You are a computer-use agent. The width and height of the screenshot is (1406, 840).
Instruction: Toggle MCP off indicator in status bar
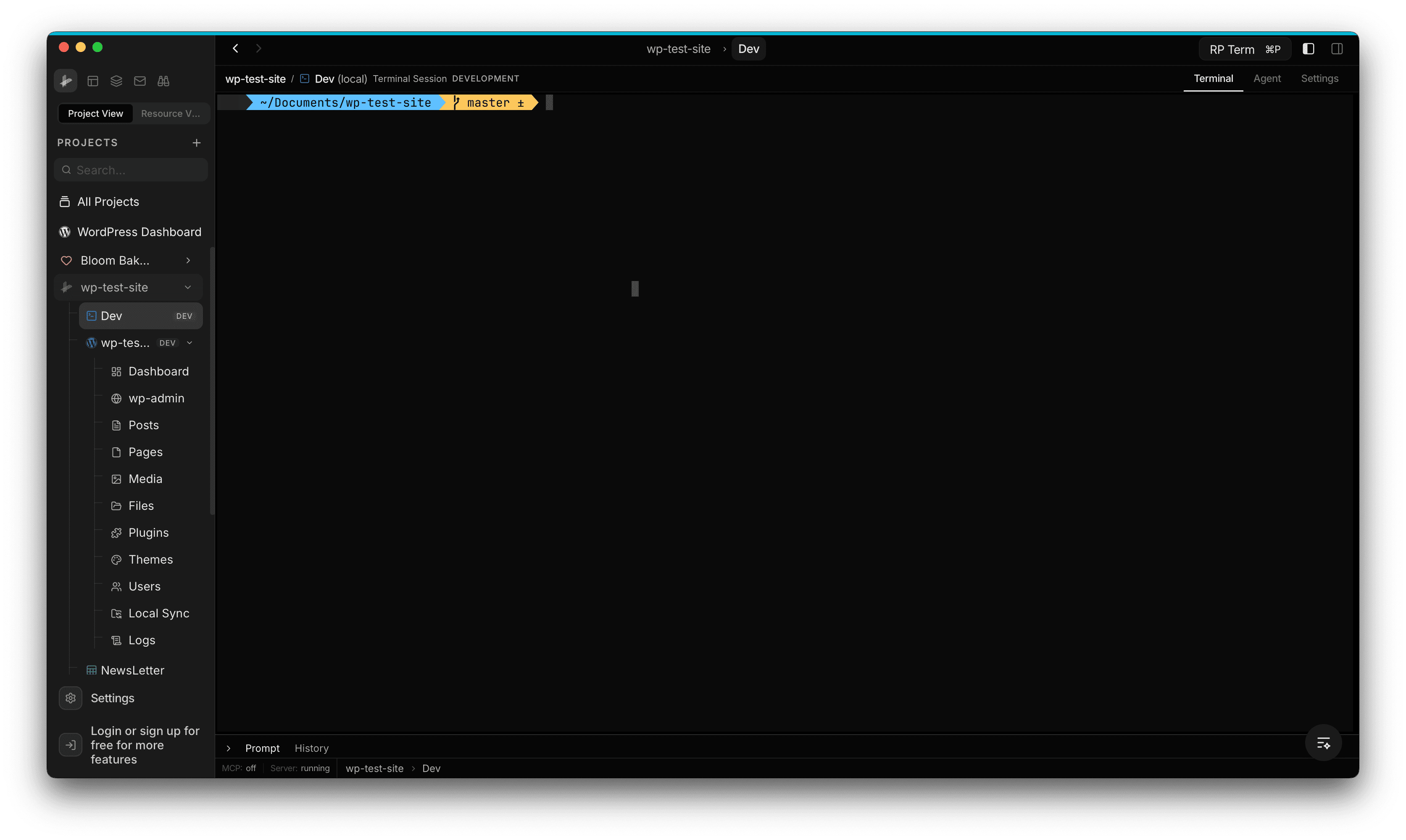tap(238, 768)
